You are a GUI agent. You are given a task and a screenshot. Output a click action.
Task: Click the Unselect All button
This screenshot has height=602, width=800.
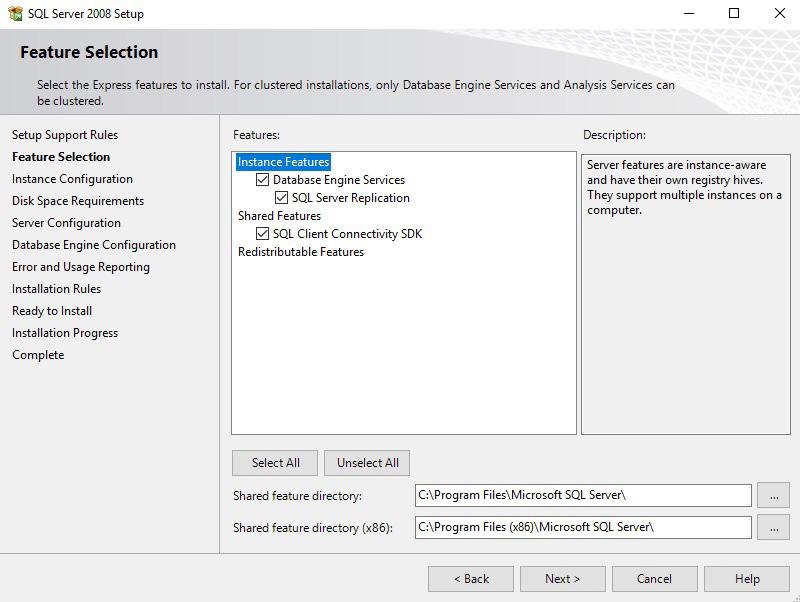[x=367, y=463]
